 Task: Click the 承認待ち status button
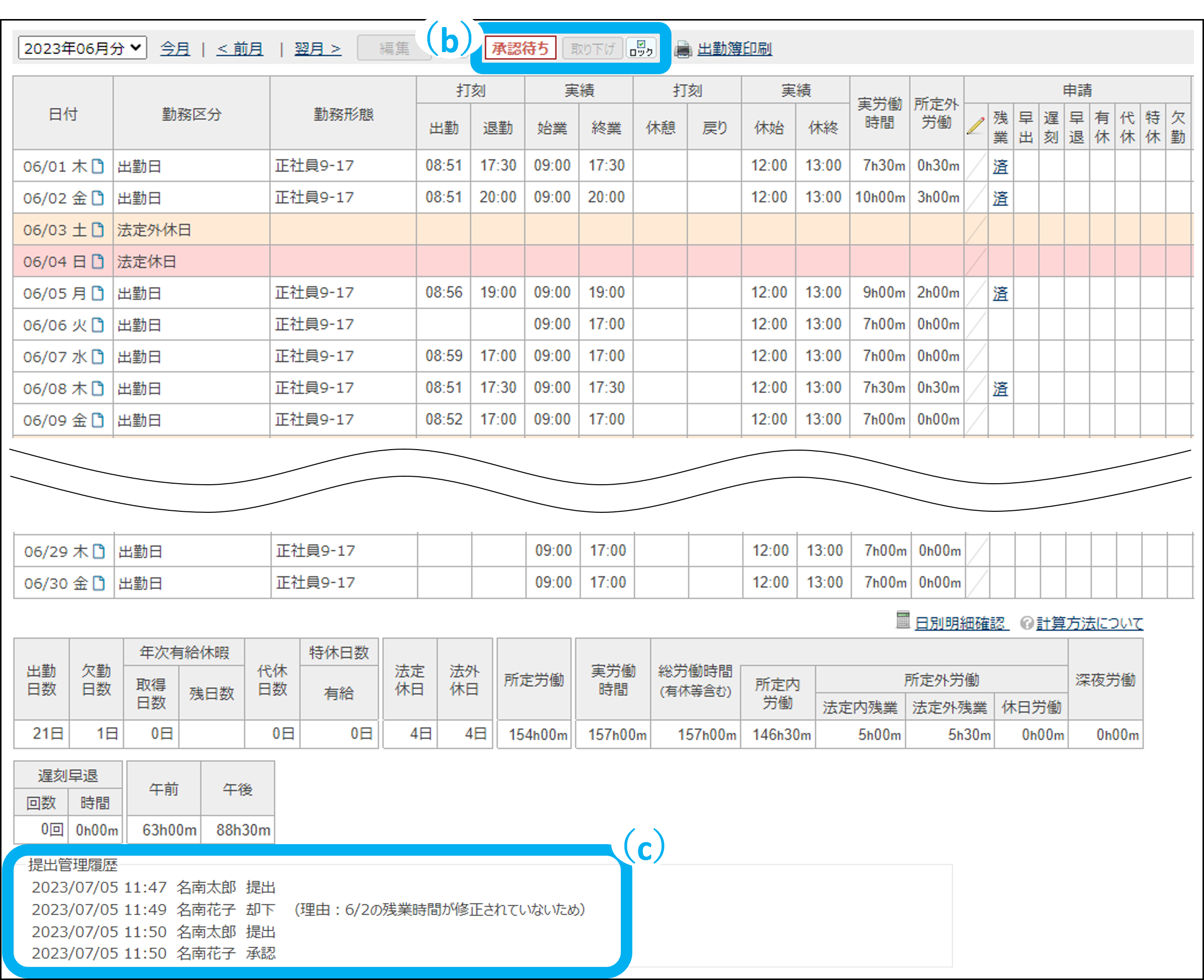[520, 49]
